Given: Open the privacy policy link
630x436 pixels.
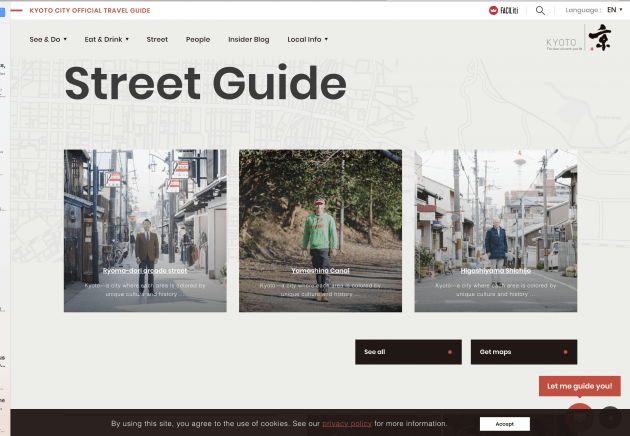Looking at the screenshot, I should [347, 424].
